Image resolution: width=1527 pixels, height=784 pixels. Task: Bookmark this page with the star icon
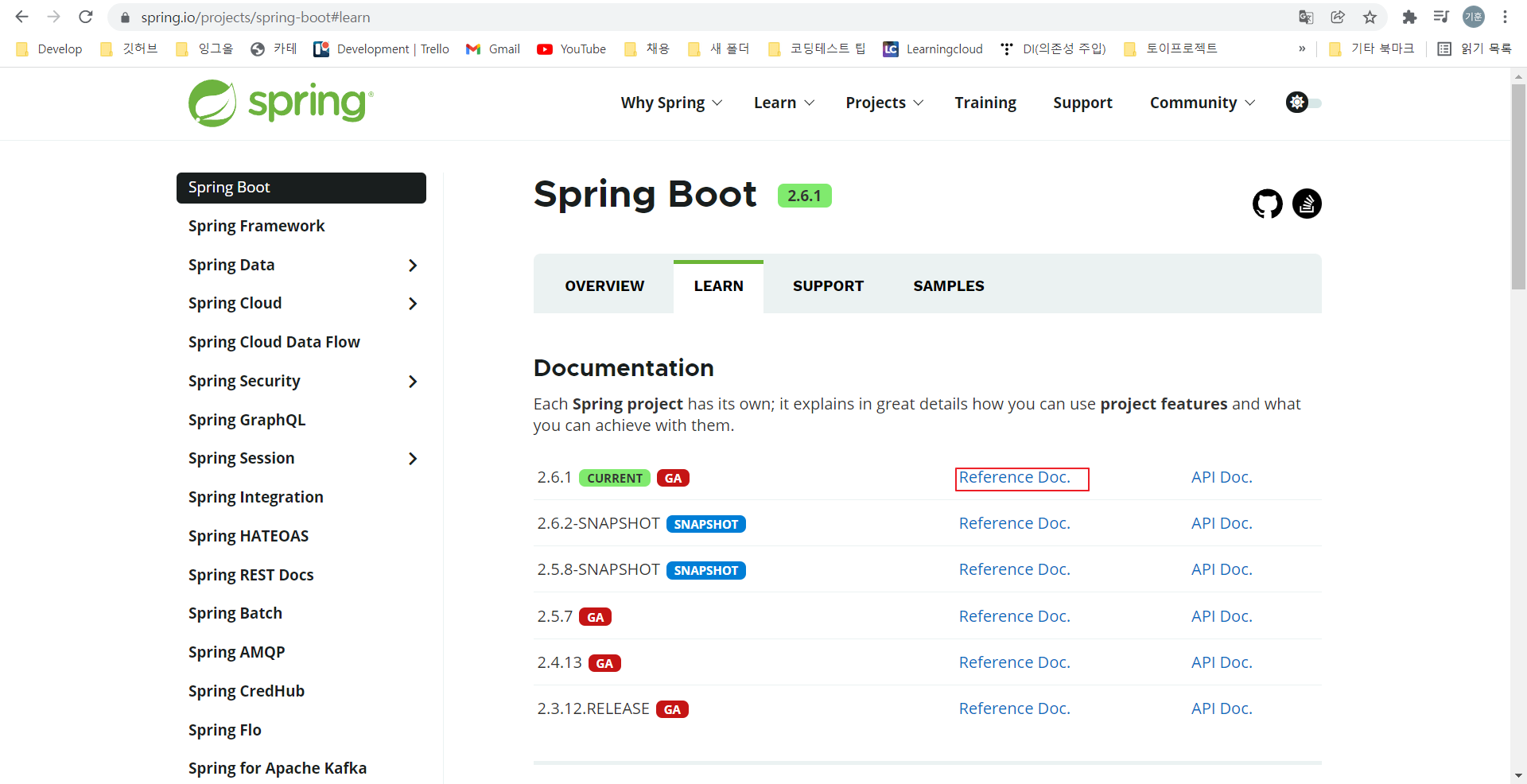pyautogui.click(x=1370, y=17)
